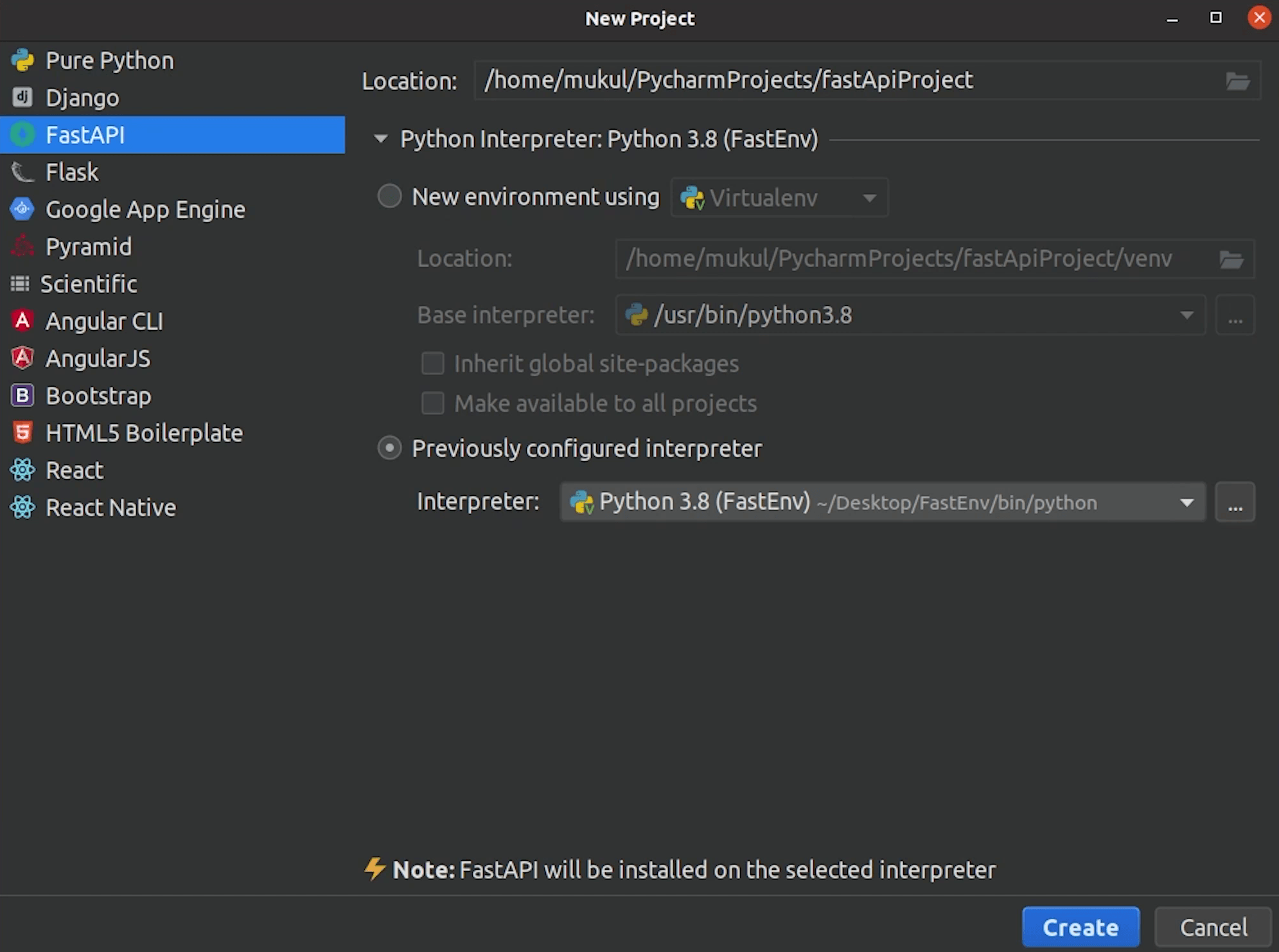Open the Interpreter selection dropdown

tap(1186, 502)
